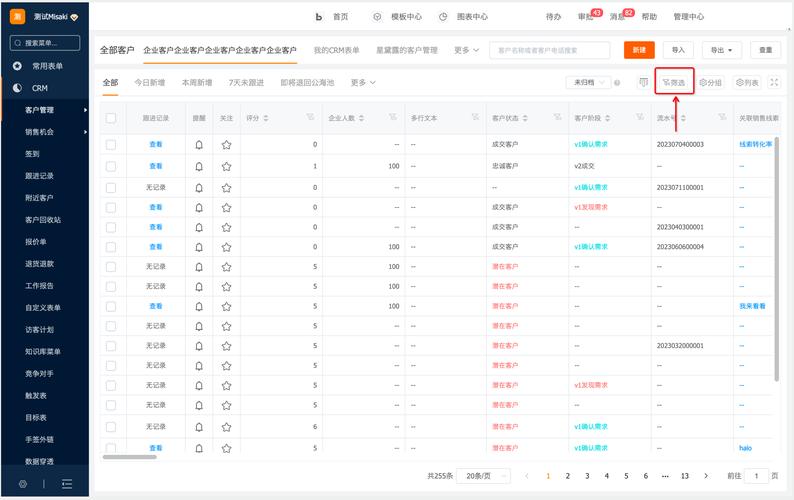Check the row with 2023070400003
This screenshot has width=794, height=500.
(x=111, y=145)
